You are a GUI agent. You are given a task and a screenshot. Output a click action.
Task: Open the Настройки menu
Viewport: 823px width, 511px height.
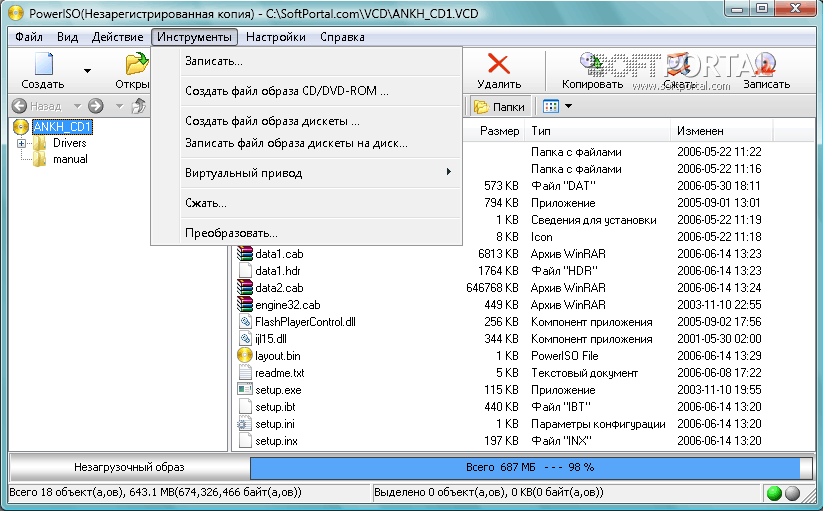[275, 37]
